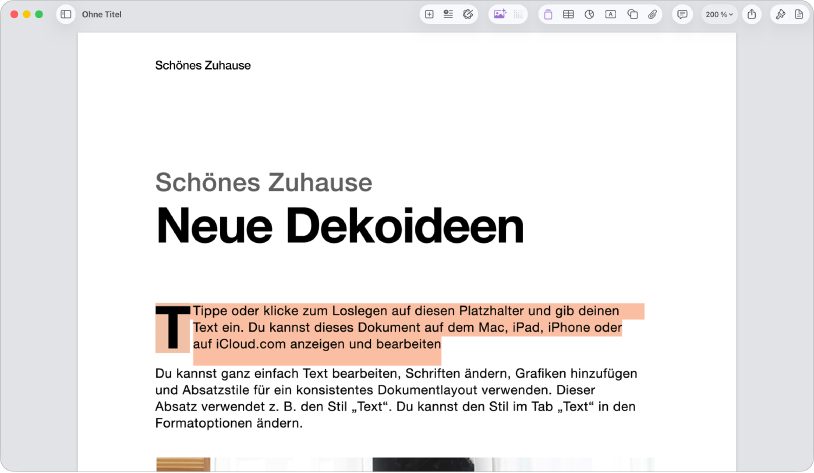The height and width of the screenshot is (473, 814).
Task: Click the highlighted line 'auf iCloud.com anzeigen und bearbeiten'
Action: point(317,344)
